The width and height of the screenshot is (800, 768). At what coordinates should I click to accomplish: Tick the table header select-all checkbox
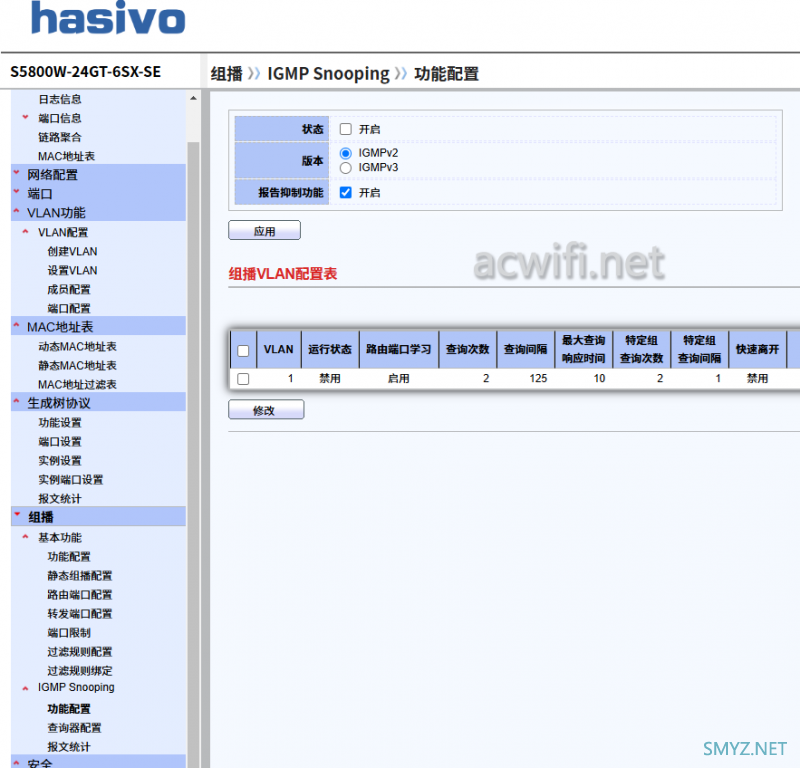(x=243, y=351)
